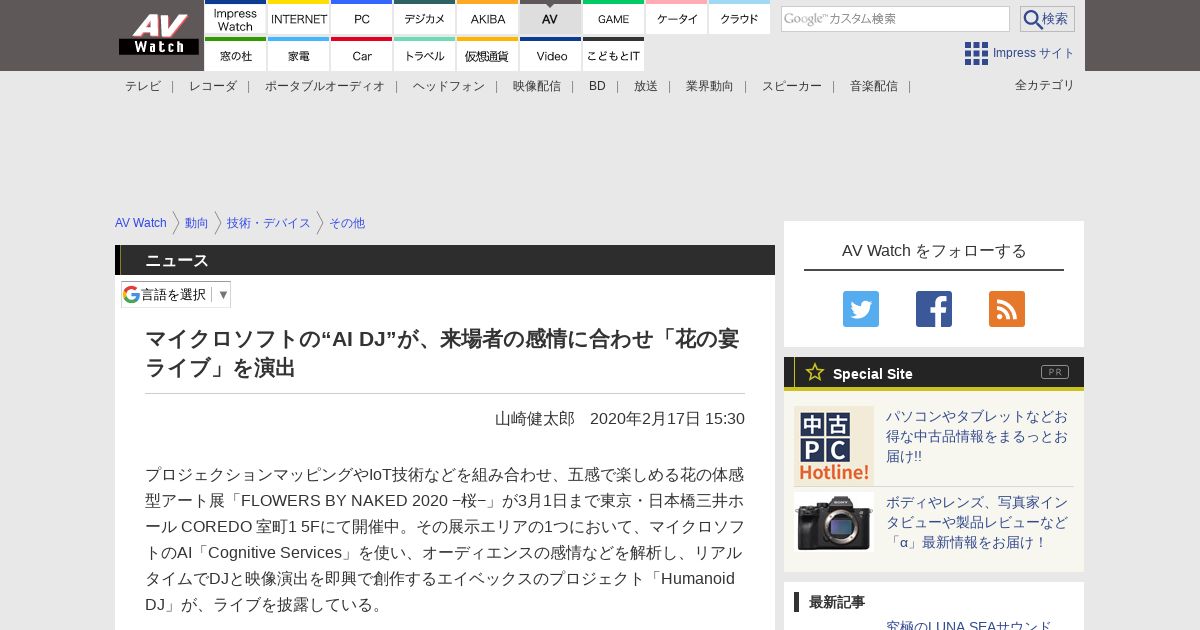Image resolution: width=1200 pixels, height=630 pixels.
Task: Open the 究極のLUNA SEAサウンド article link
Action: [x=969, y=624]
